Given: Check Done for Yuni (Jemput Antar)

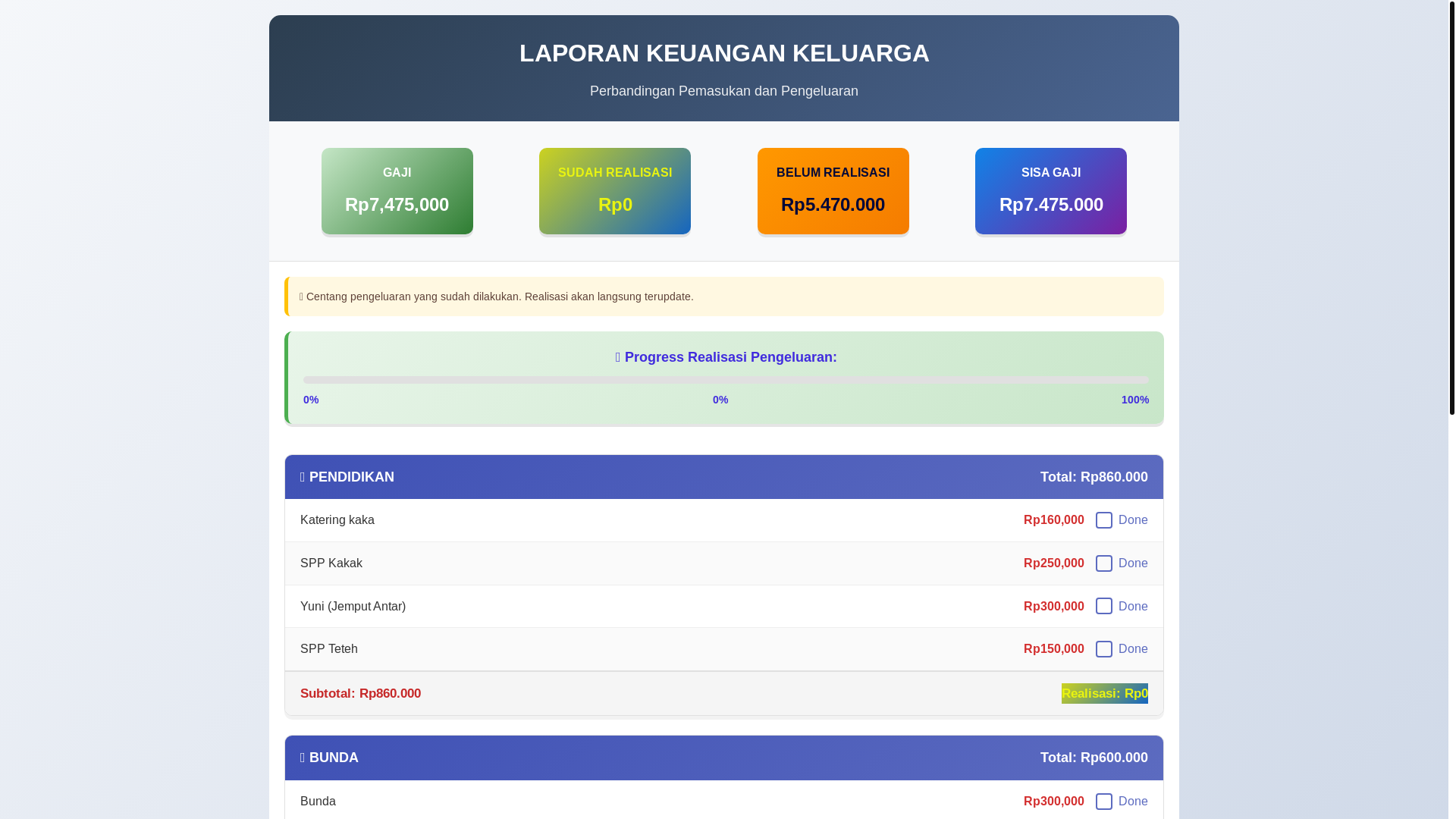Looking at the screenshot, I should 1104,606.
